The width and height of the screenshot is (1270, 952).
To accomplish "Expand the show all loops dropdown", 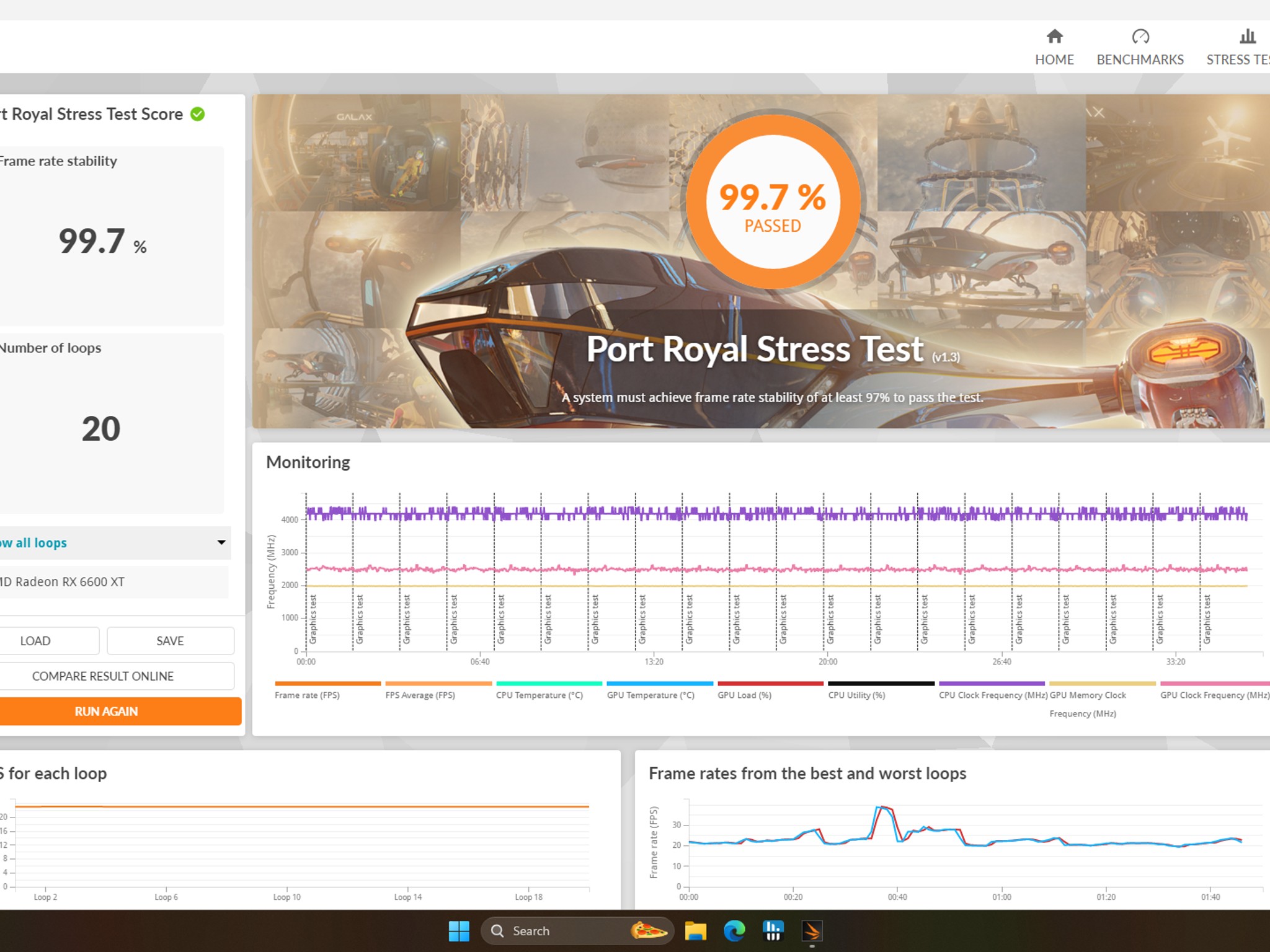I will 221,542.
